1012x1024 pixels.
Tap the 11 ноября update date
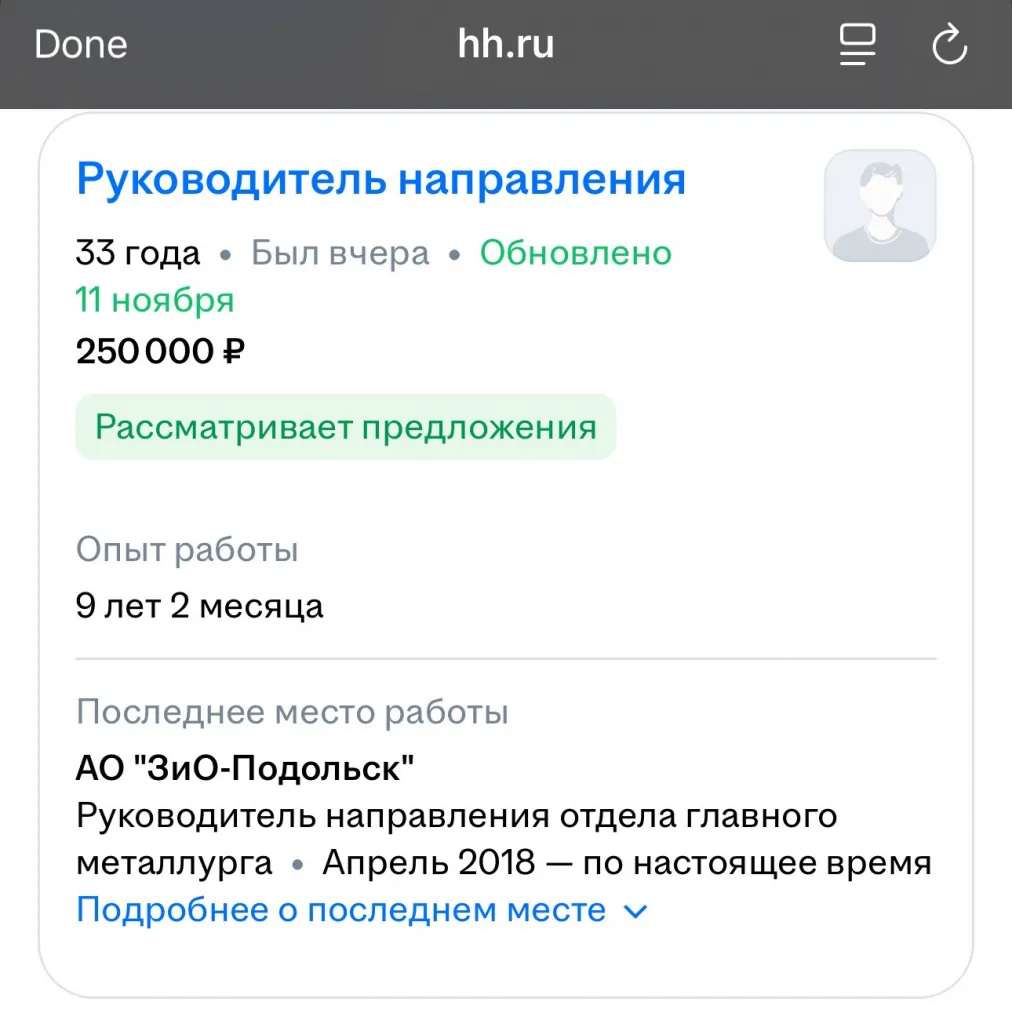pos(155,300)
